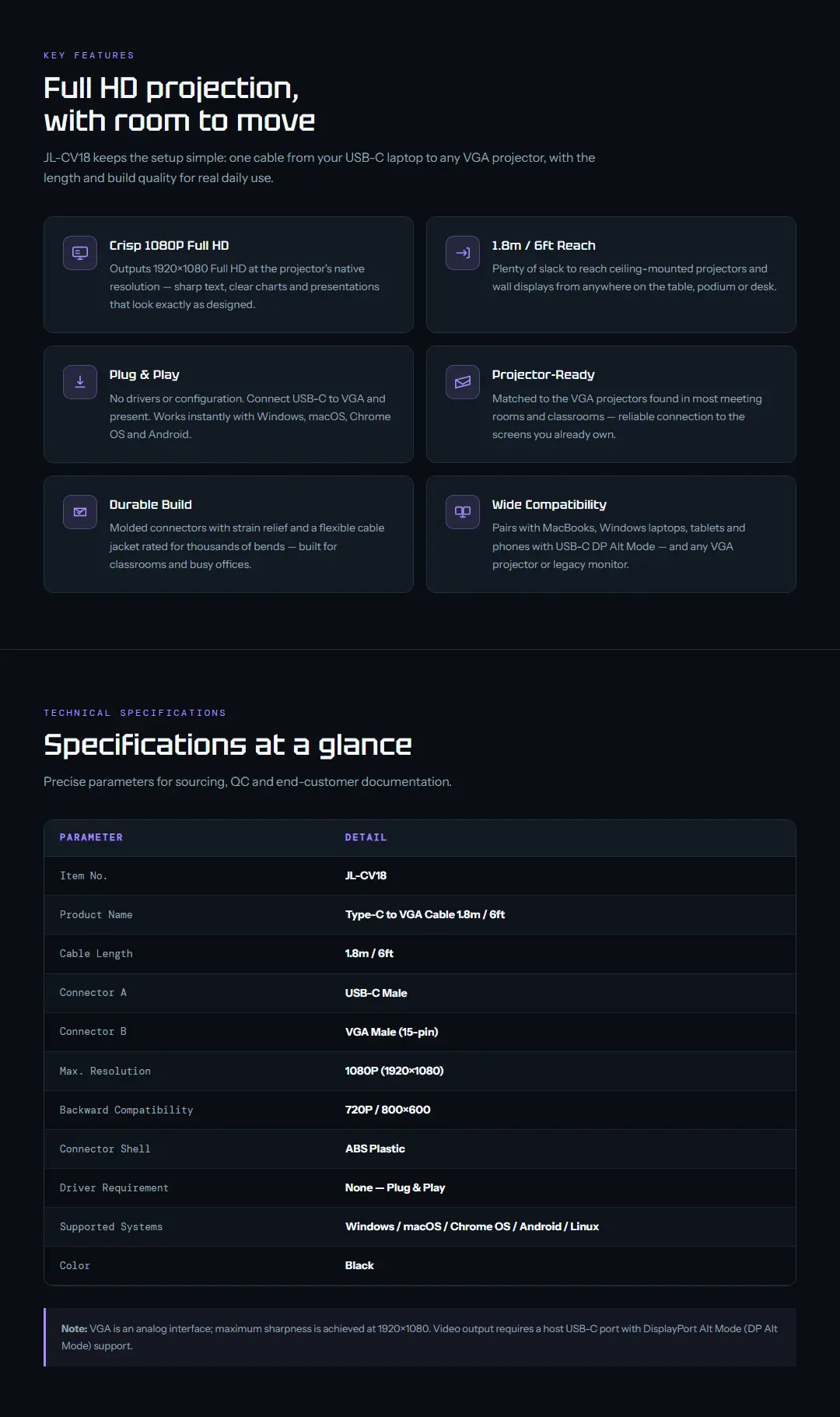This screenshot has height=1417, width=840.
Task: Click the Max. Resolution parameter label
Action: tap(105, 1071)
